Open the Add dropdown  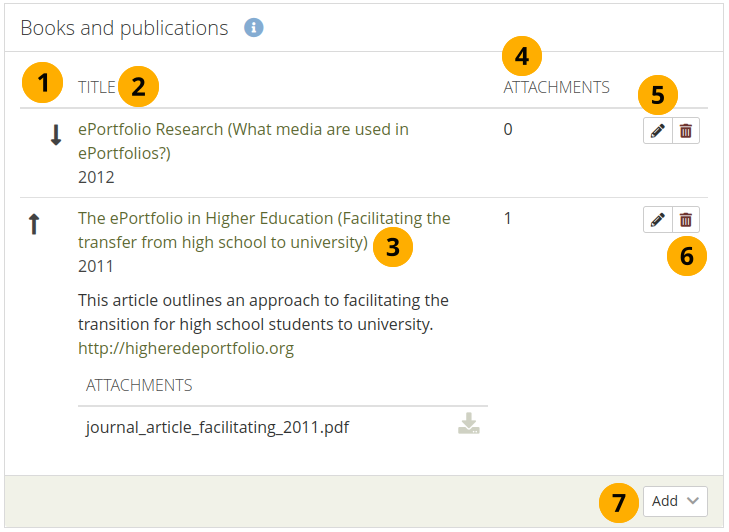pyautogui.click(x=675, y=501)
